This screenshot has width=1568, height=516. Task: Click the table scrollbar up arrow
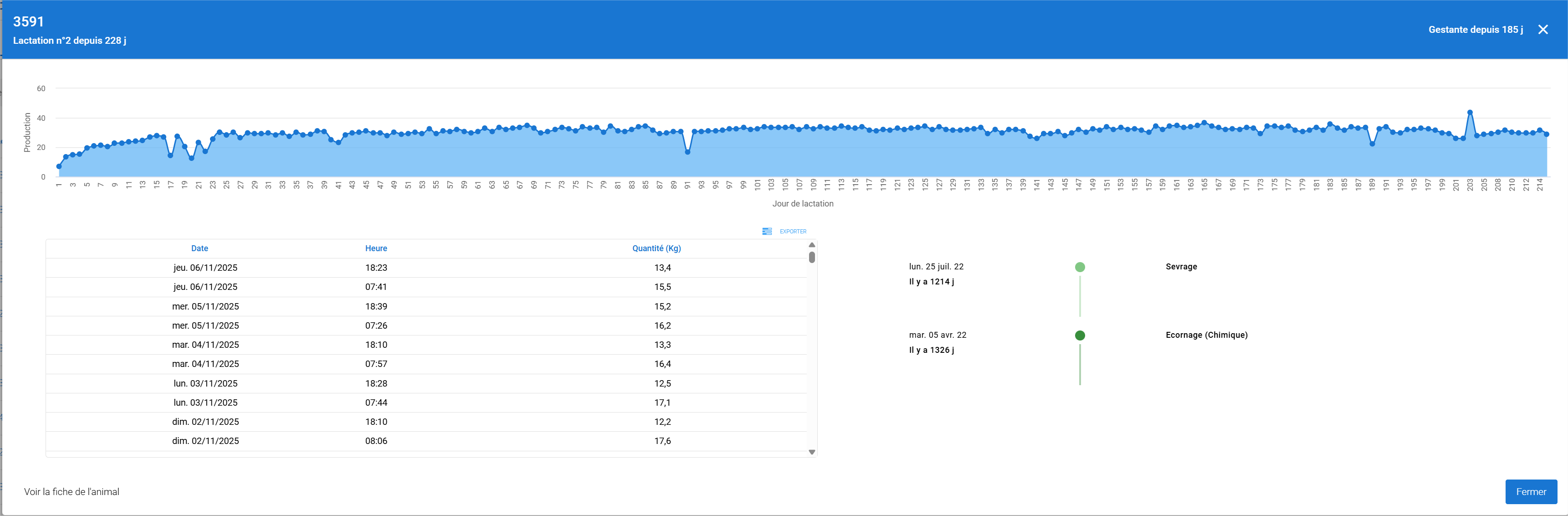point(811,245)
